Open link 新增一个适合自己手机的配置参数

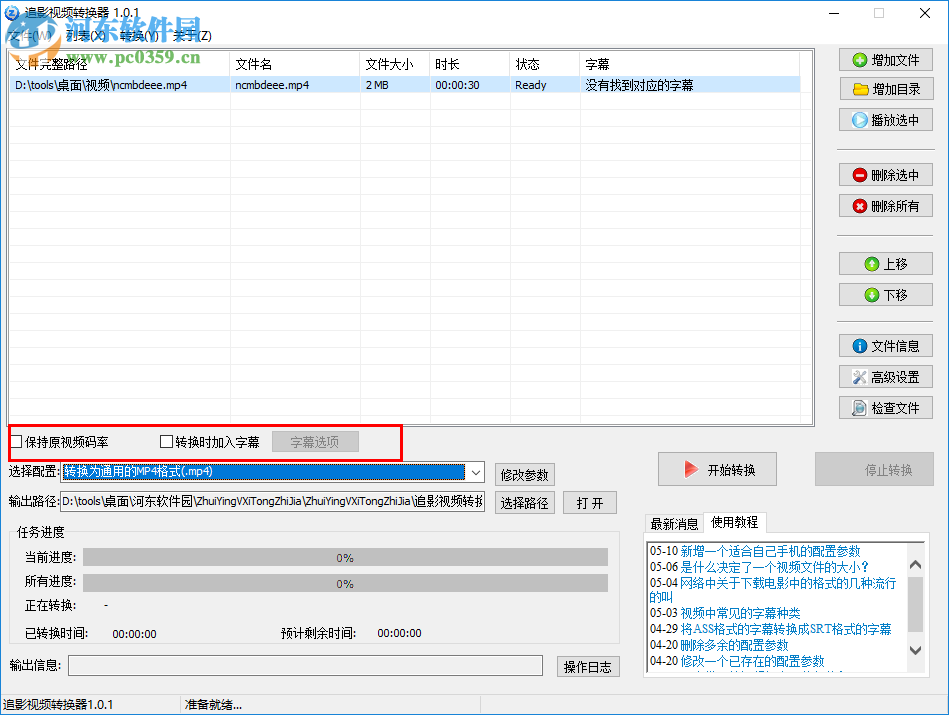770,551
